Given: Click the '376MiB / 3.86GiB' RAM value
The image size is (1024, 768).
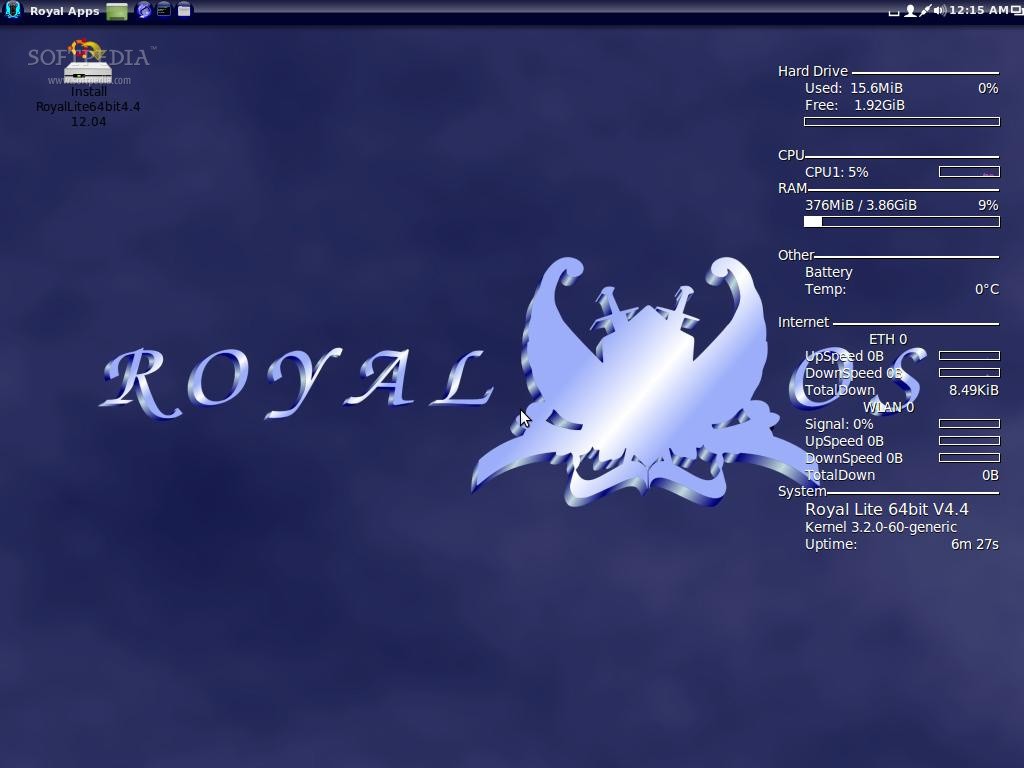Looking at the screenshot, I should tap(861, 205).
